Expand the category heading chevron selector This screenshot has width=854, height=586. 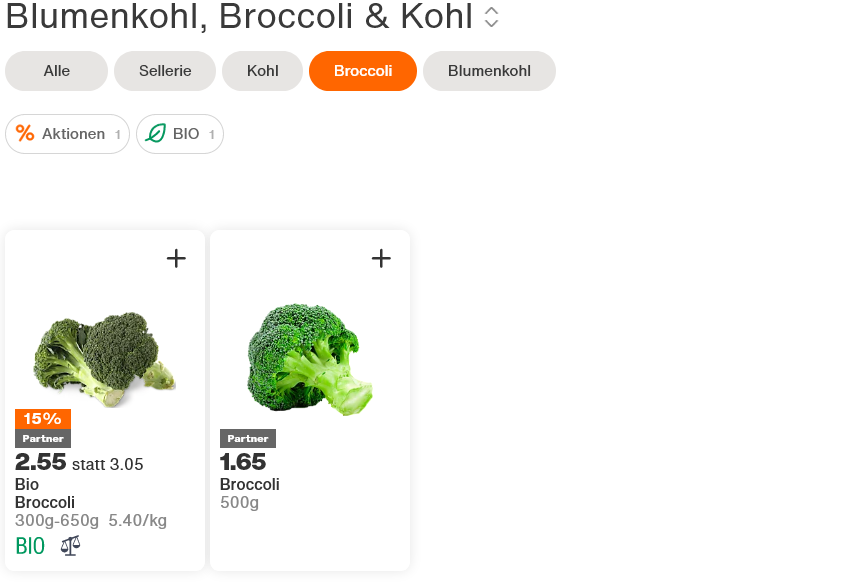(x=491, y=17)
